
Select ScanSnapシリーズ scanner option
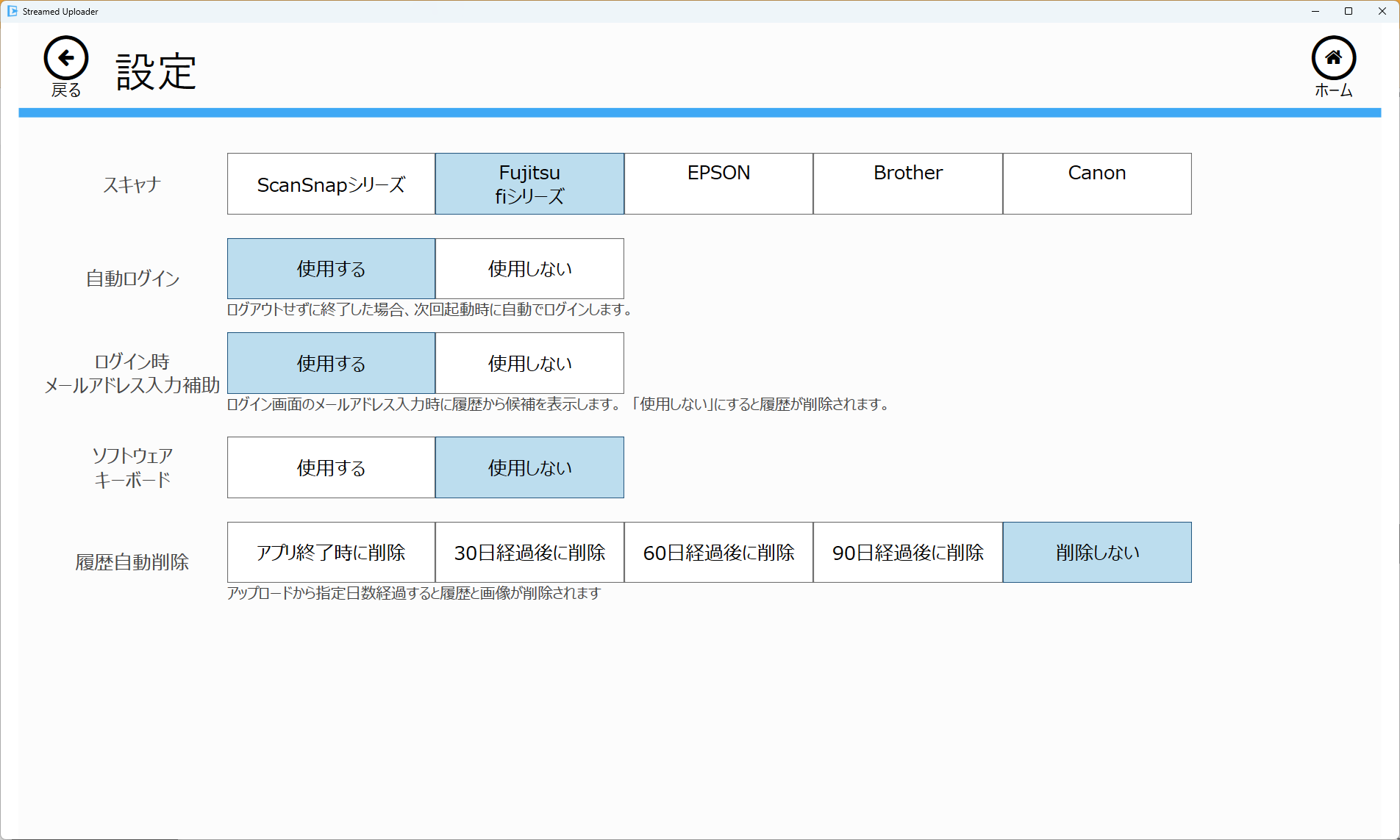(331, 184)
